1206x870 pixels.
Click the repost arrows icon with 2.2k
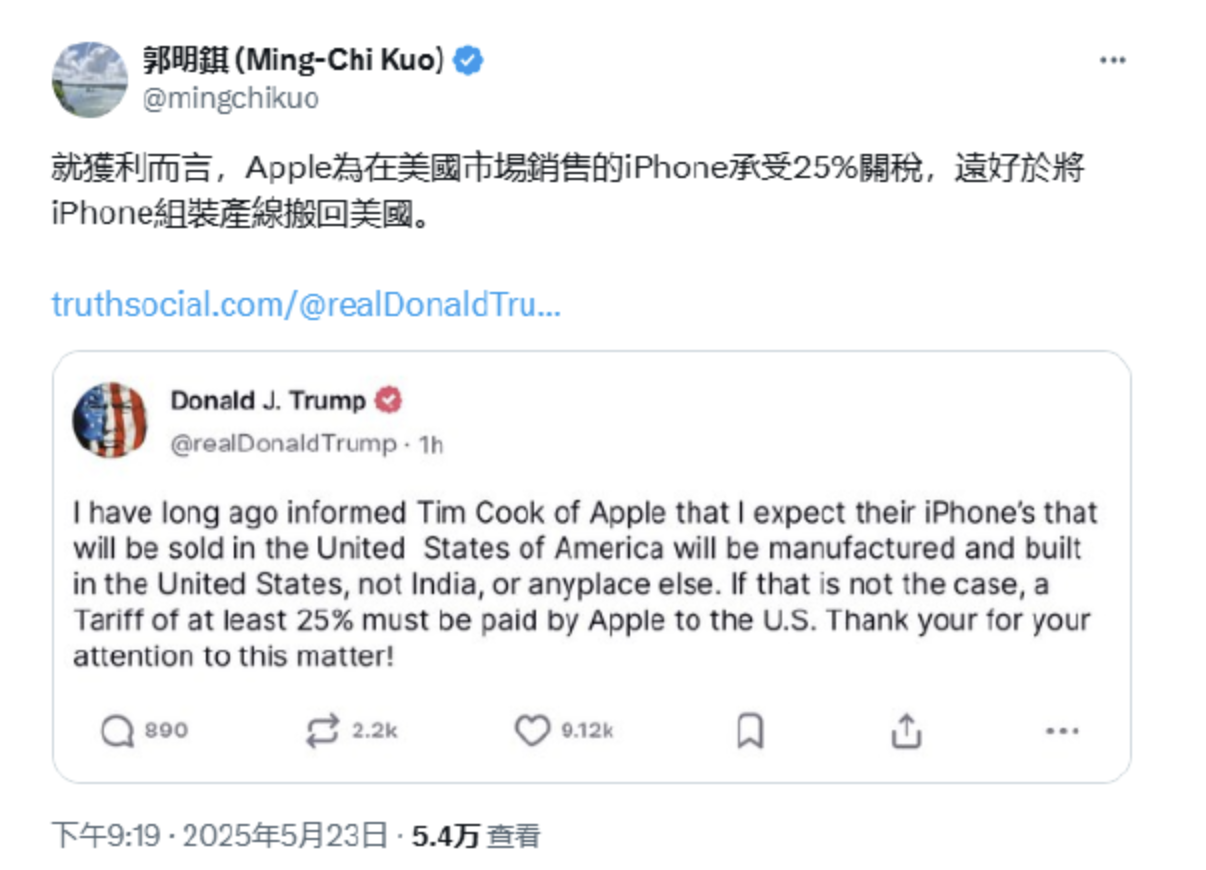point(322,731)
